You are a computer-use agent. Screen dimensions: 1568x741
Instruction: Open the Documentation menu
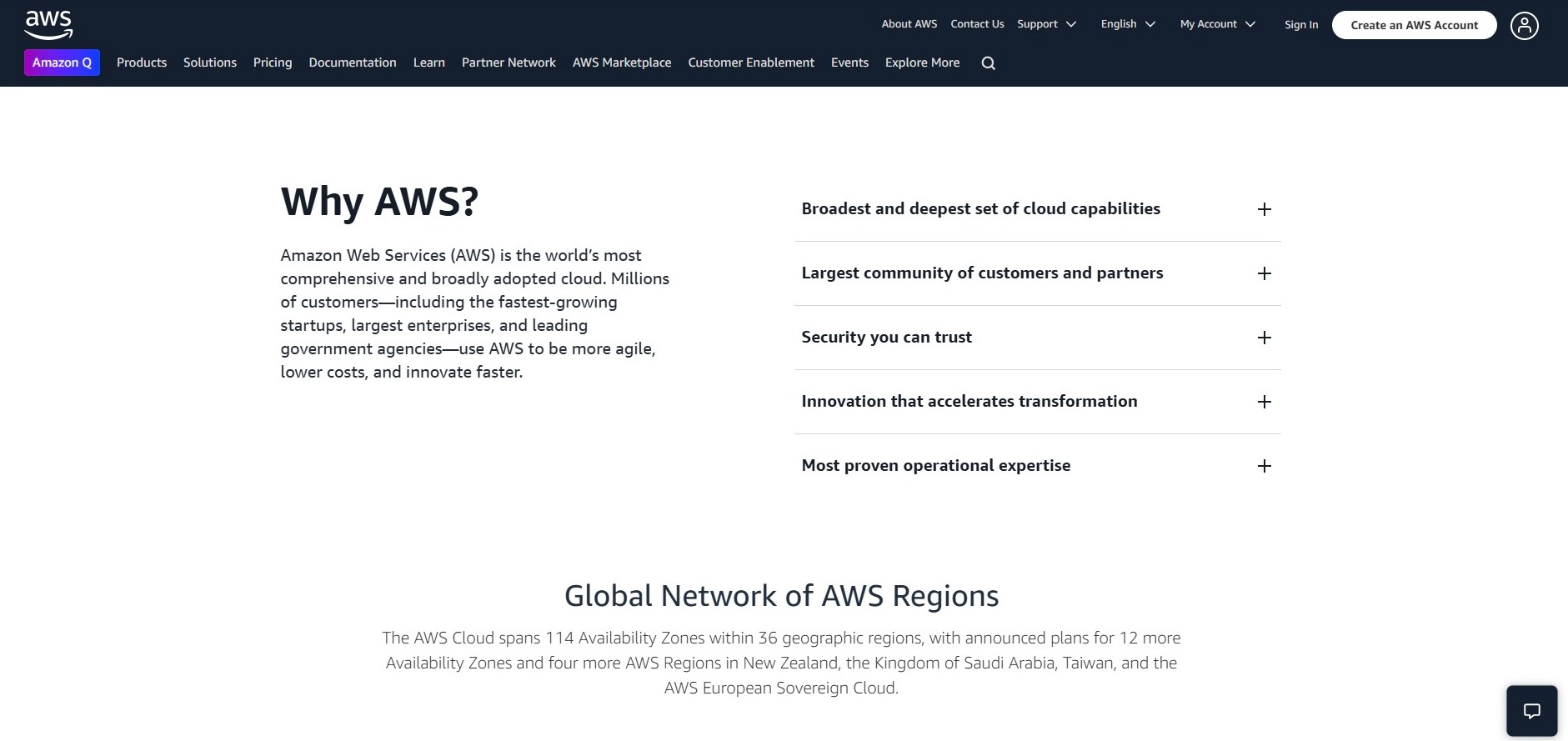pos(353,63)
